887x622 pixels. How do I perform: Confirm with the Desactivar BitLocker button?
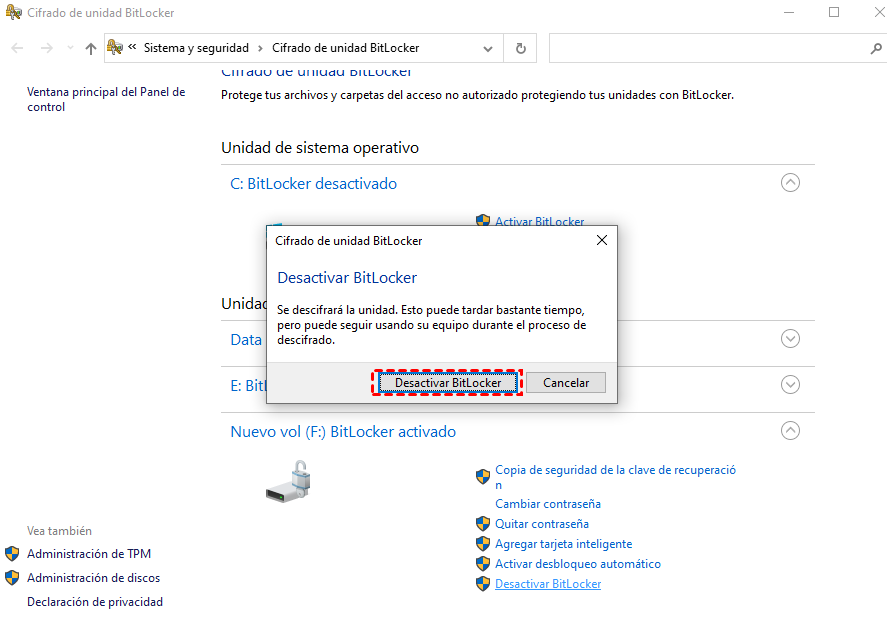(x=447, y=382)
